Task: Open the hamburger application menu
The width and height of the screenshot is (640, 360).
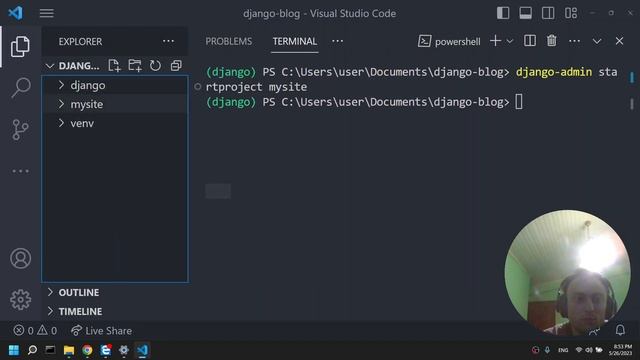Action: coord(47,13)
